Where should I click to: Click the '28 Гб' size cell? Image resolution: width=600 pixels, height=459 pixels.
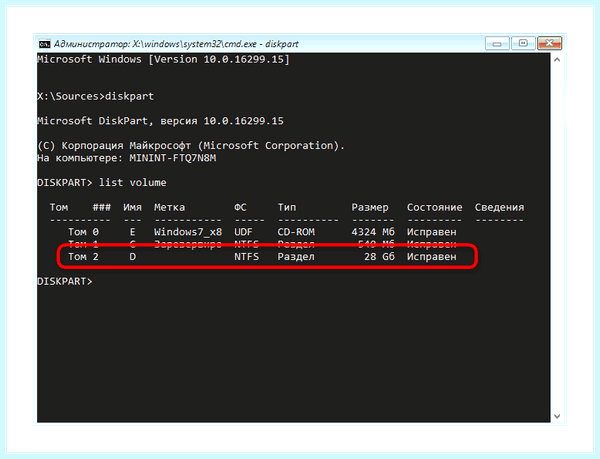pos(379,257)
